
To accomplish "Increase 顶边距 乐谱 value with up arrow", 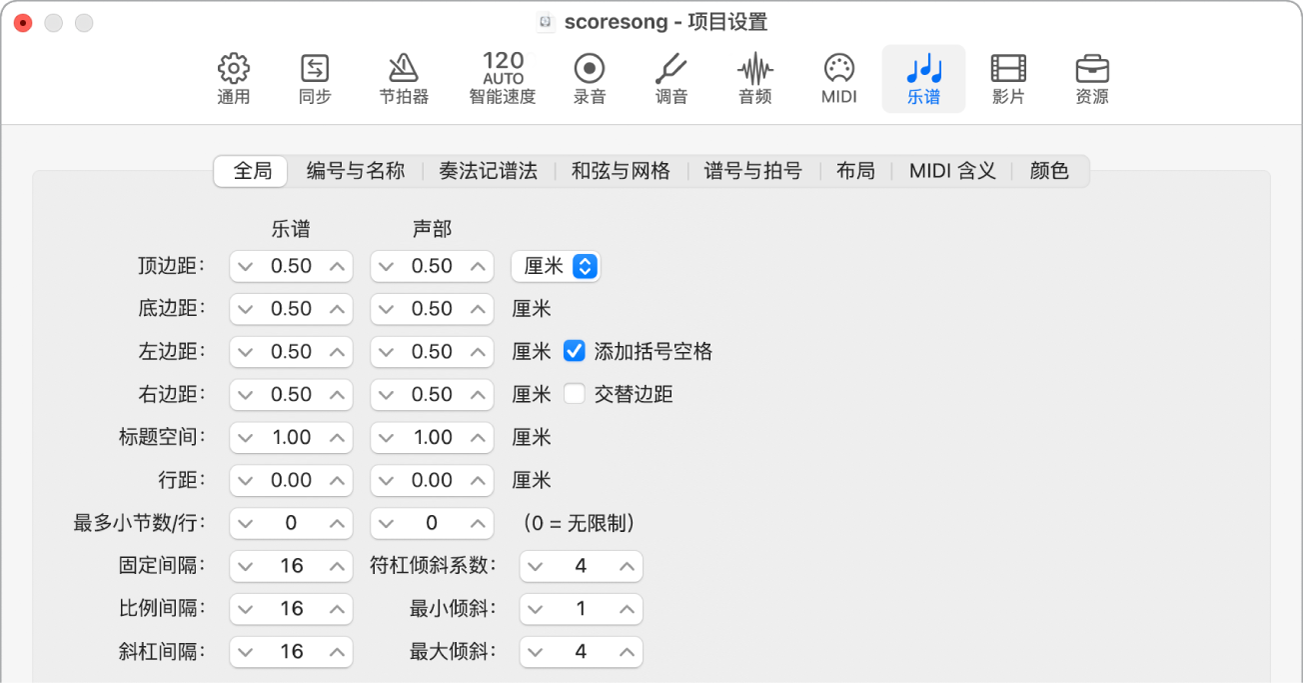I will point(338,266).
